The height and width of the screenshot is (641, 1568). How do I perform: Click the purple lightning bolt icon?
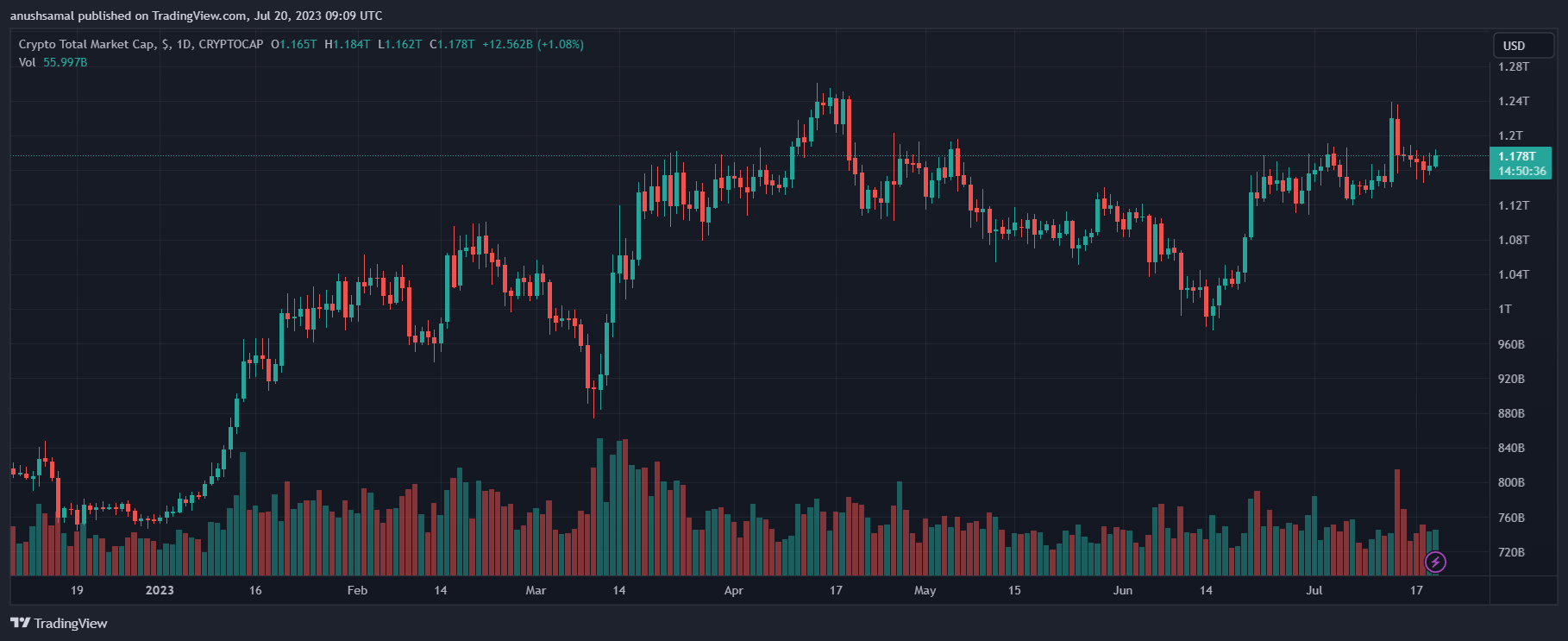click(x=1435, y=562)
